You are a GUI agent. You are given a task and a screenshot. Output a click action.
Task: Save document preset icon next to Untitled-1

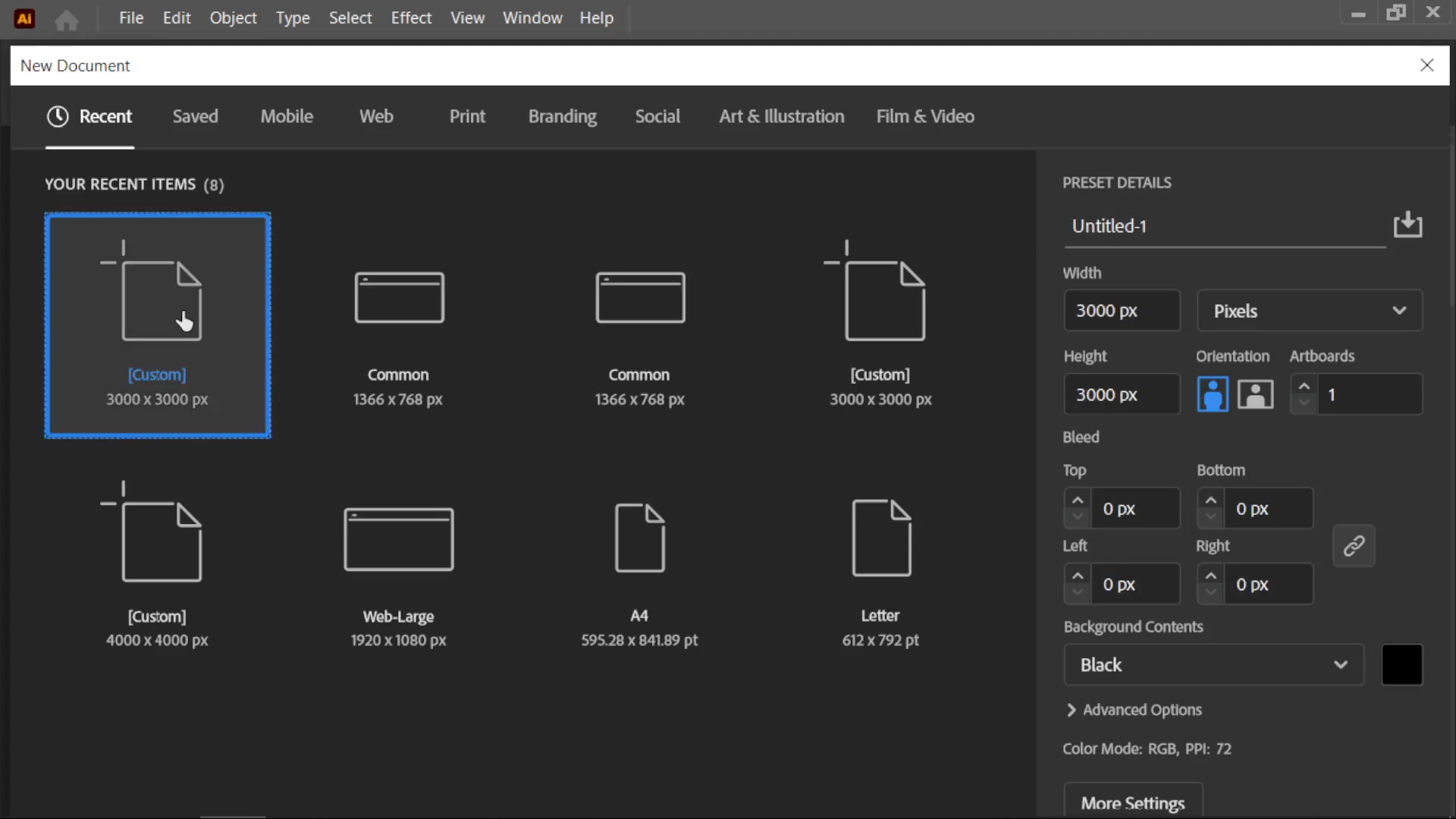[x=1407, y=224]
